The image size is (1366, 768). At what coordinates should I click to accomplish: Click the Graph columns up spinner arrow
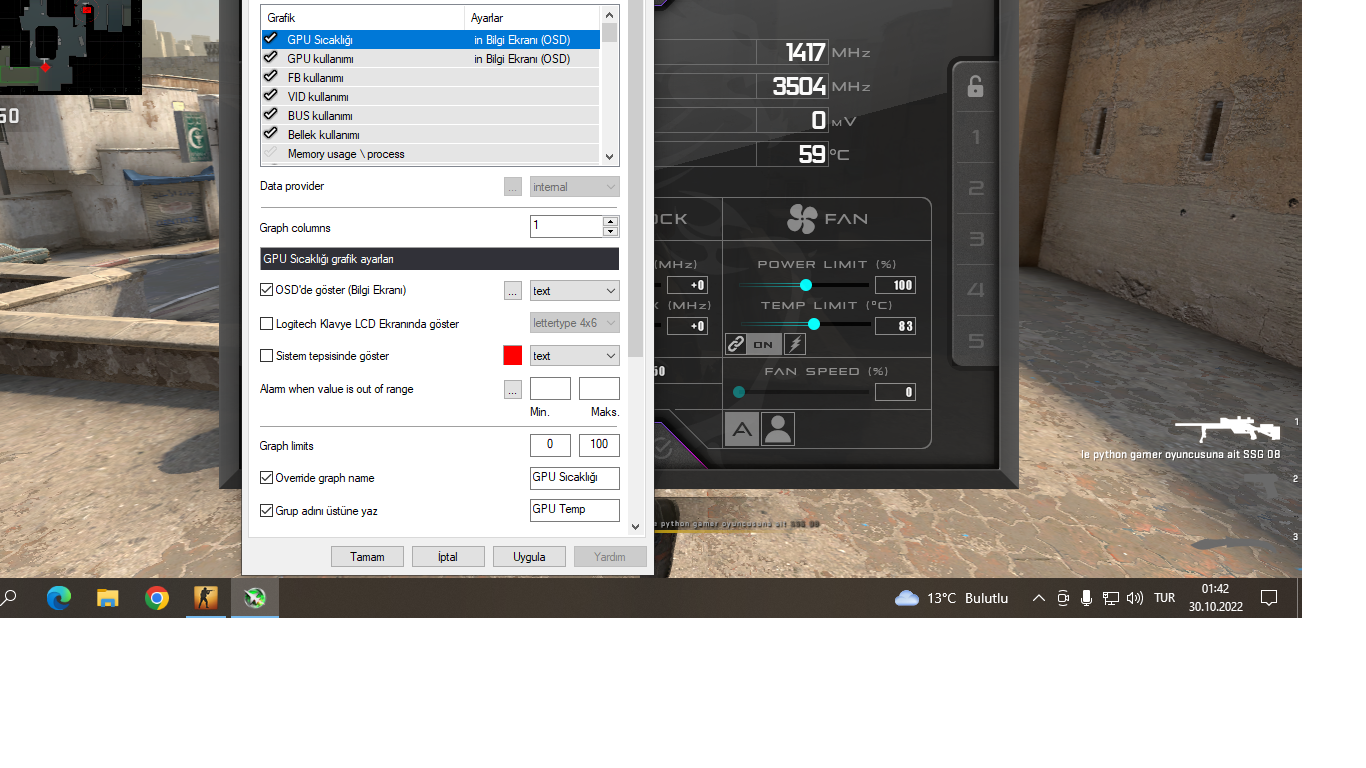[x=610, y=221]
